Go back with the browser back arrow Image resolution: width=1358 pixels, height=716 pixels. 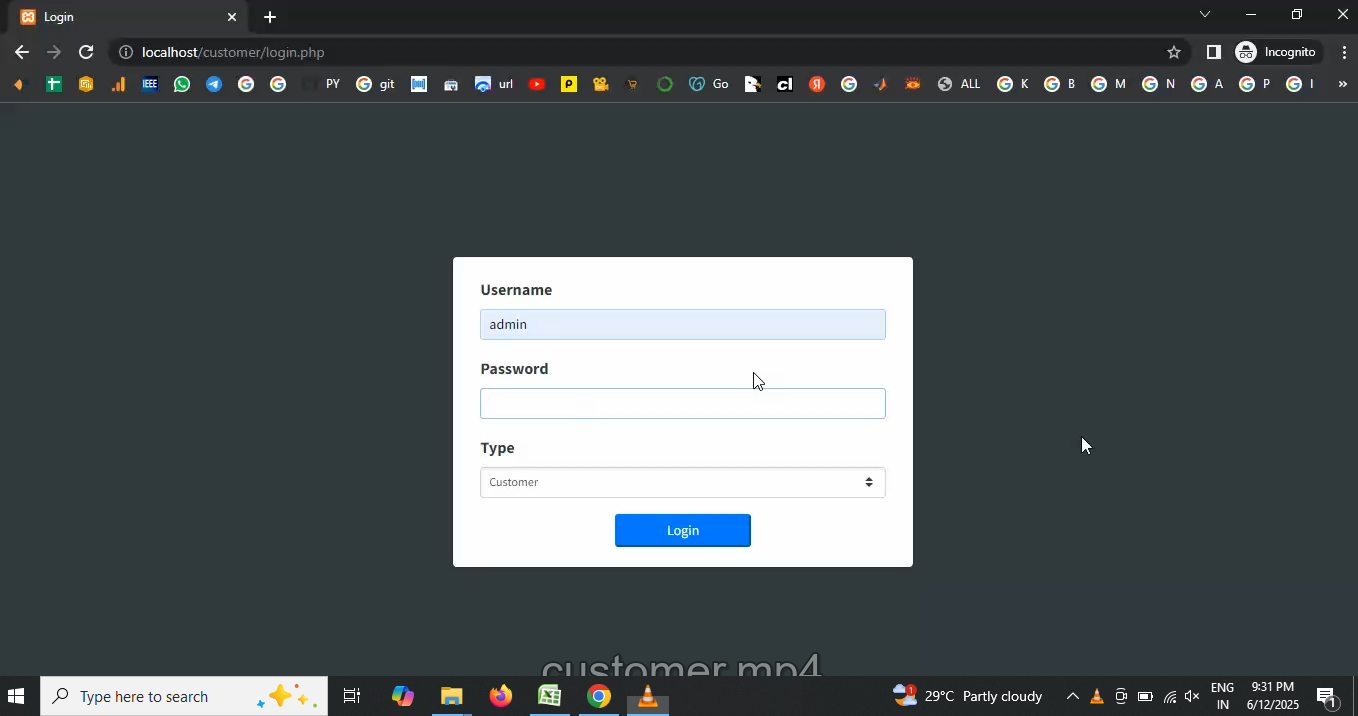click(22, 52)
